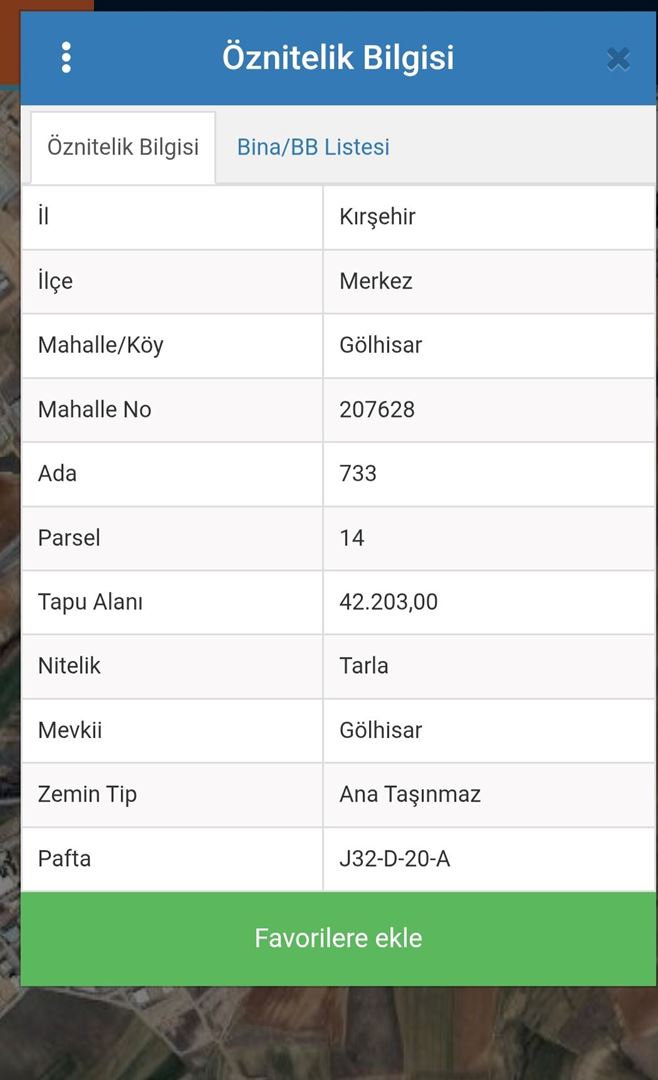Select the Merkez value for İlçe
This screenshot has height=1080, width=658.
pos(376,281)
